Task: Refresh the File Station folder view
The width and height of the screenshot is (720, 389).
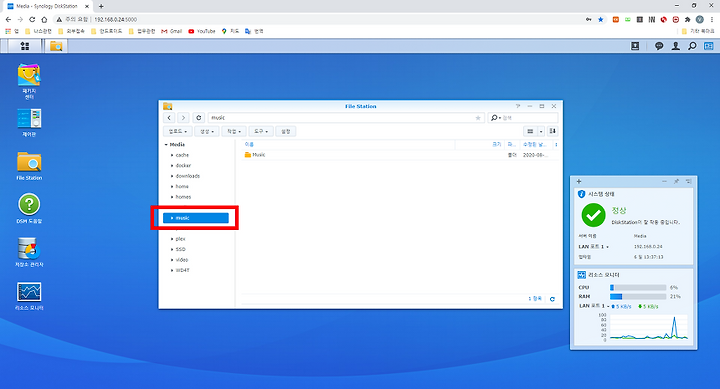Action: pyautogui.click(x=198, y=118)
